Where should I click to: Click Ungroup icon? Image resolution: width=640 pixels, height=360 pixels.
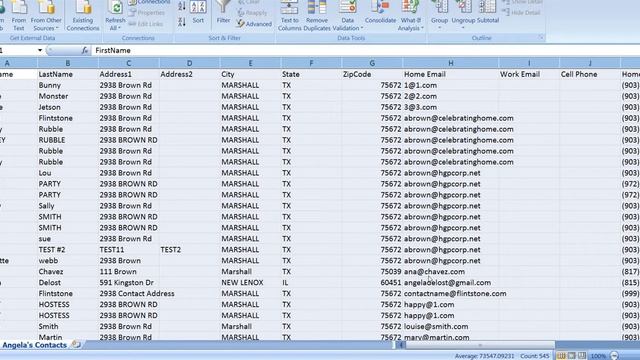(x=463, y=7)
